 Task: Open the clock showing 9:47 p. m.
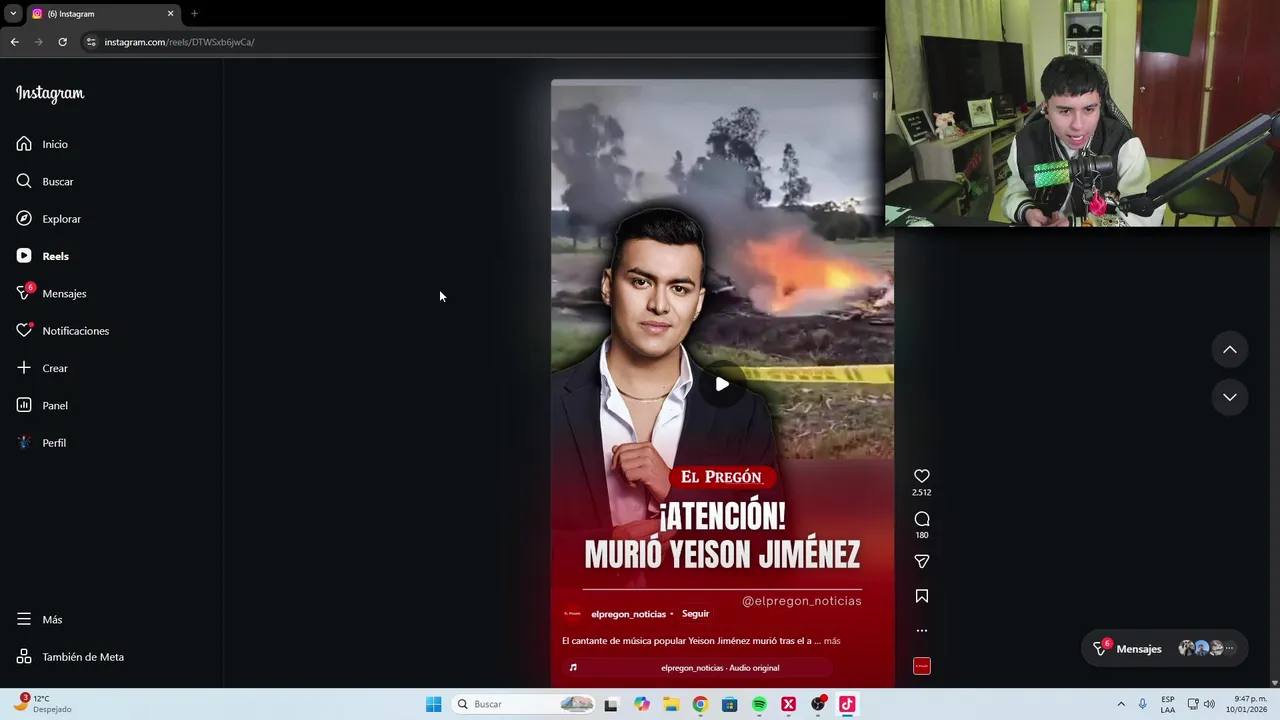pyautogui.click(x=1249, y=704)
